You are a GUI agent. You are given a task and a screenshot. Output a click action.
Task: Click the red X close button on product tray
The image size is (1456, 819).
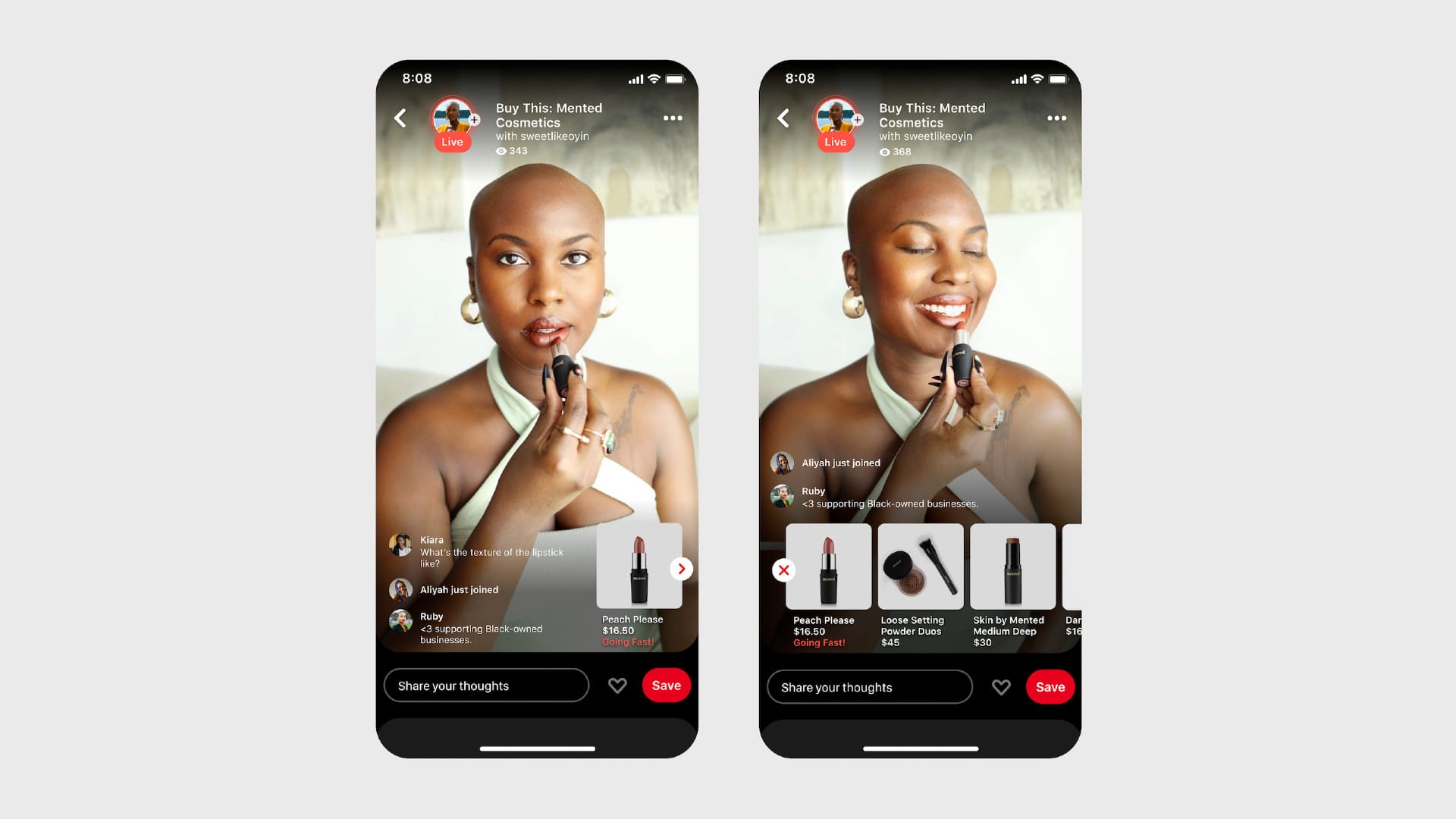[783, 570]
